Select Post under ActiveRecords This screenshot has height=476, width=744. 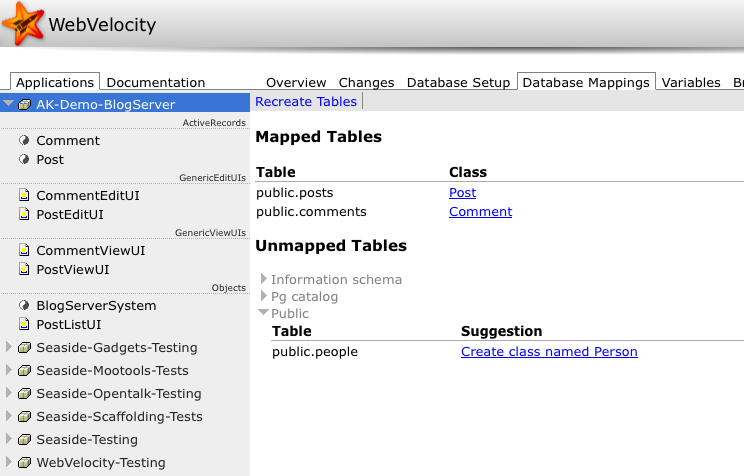tap(50, 159)
